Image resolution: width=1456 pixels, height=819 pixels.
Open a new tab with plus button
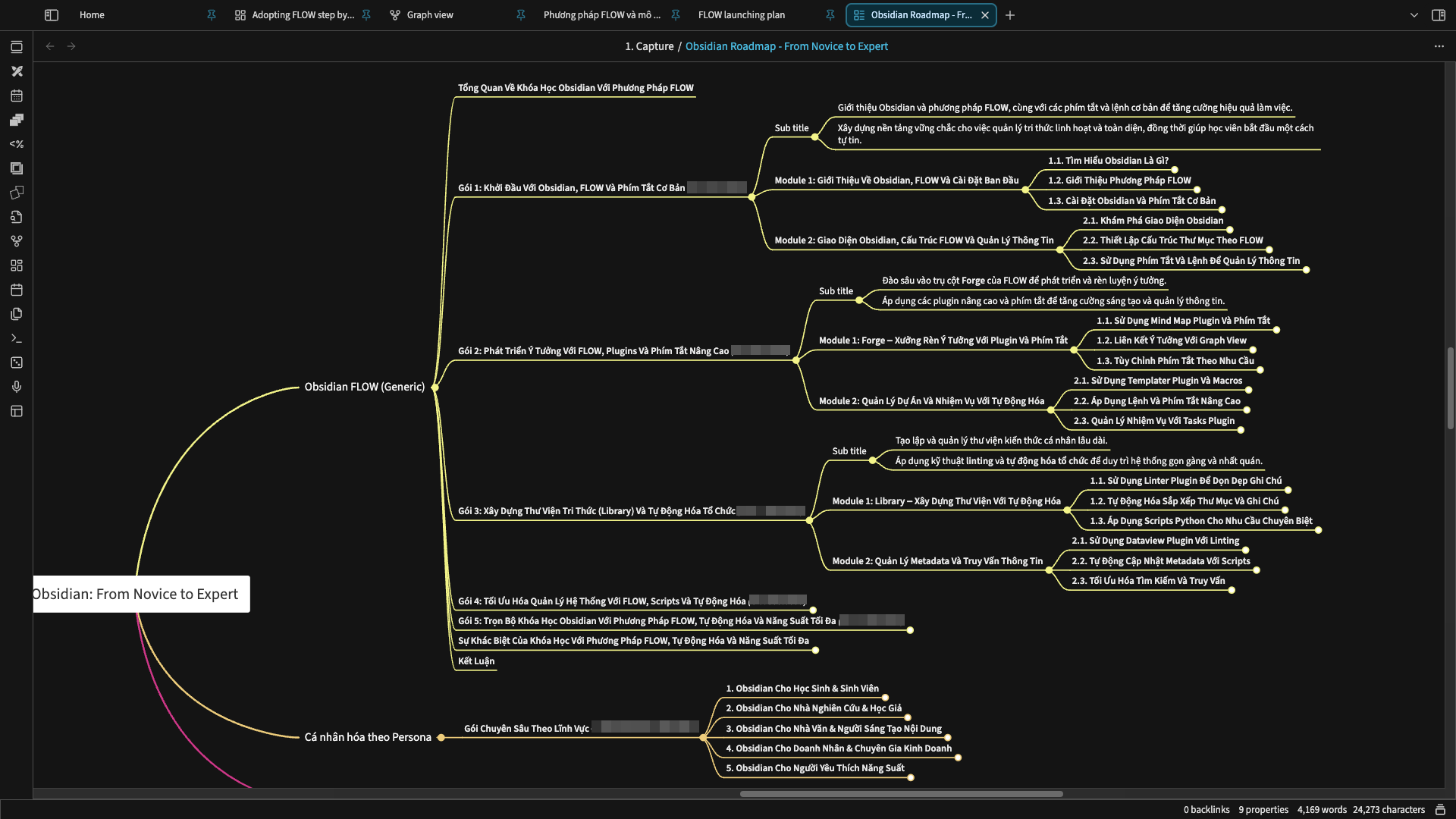(1009, 14)
